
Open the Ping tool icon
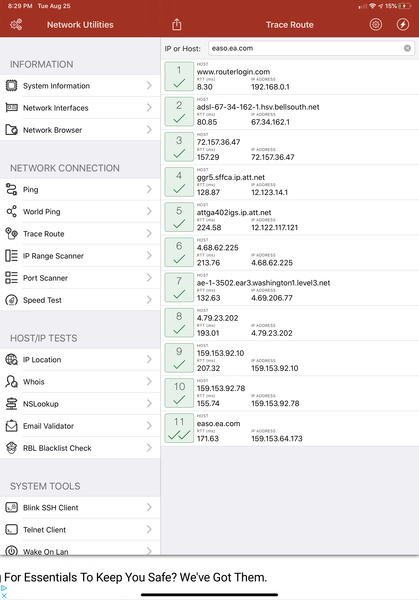click(11, 189)
